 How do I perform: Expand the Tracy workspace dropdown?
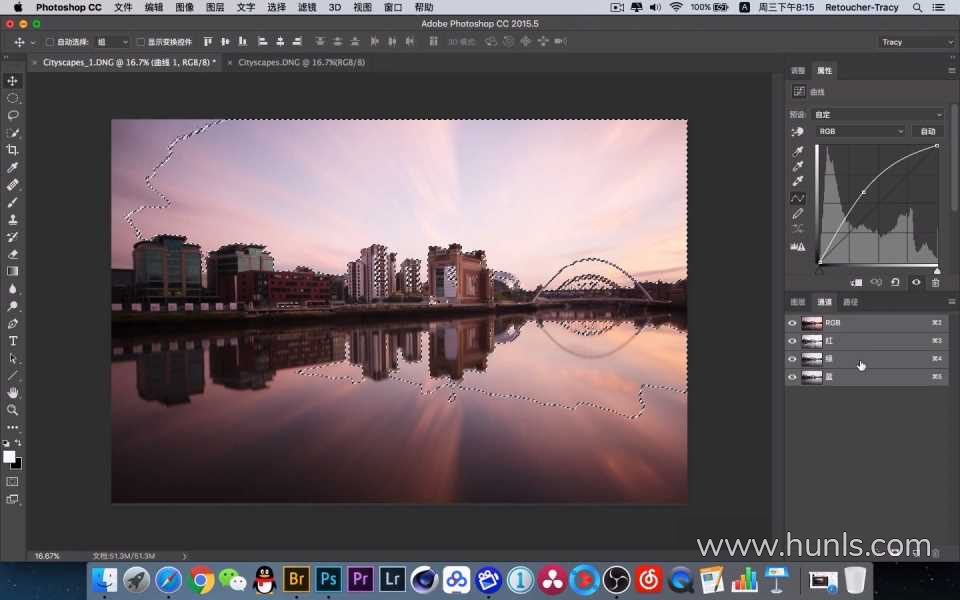pos(916,42)
